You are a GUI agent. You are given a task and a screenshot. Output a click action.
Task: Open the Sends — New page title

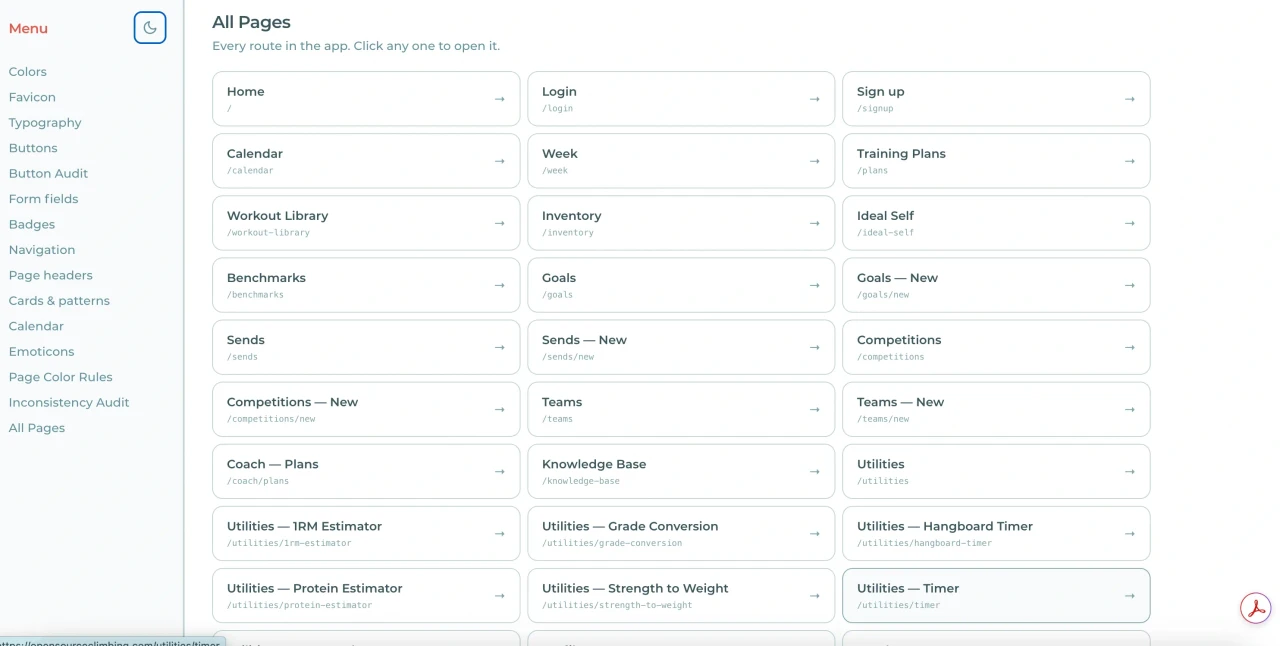(x=584, y=340)
